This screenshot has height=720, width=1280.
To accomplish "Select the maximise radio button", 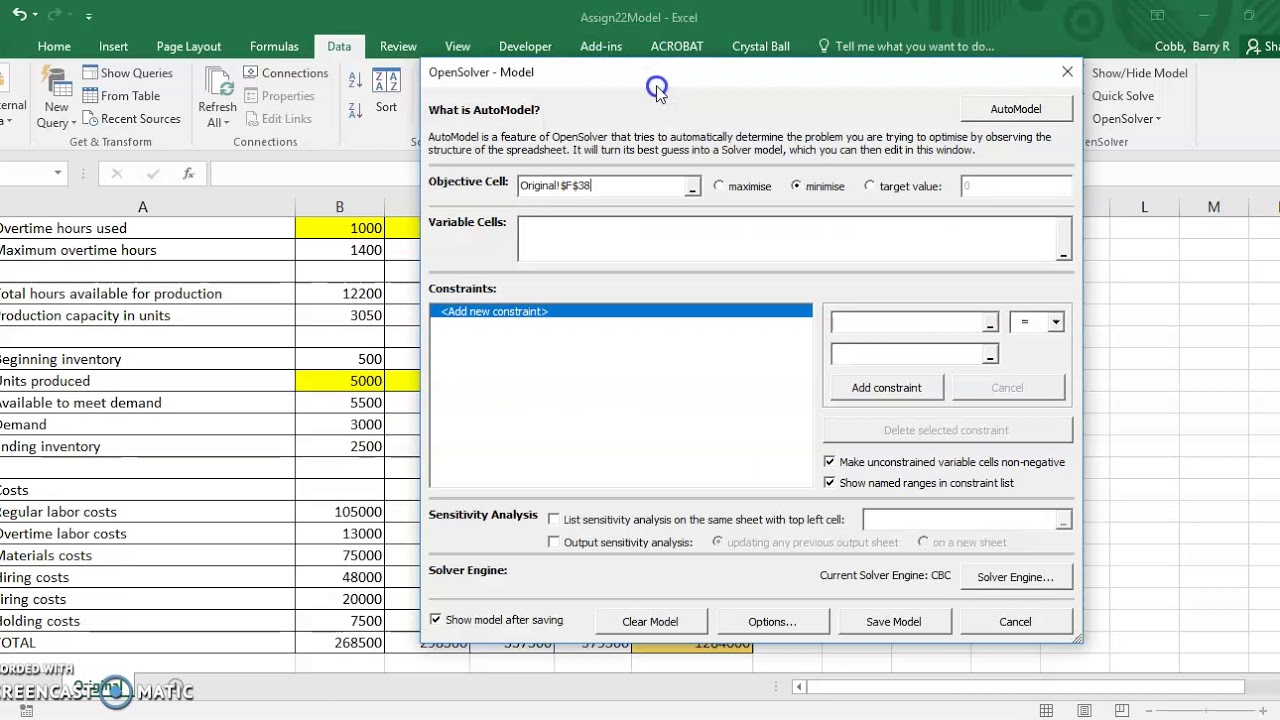I will [719, 186].
